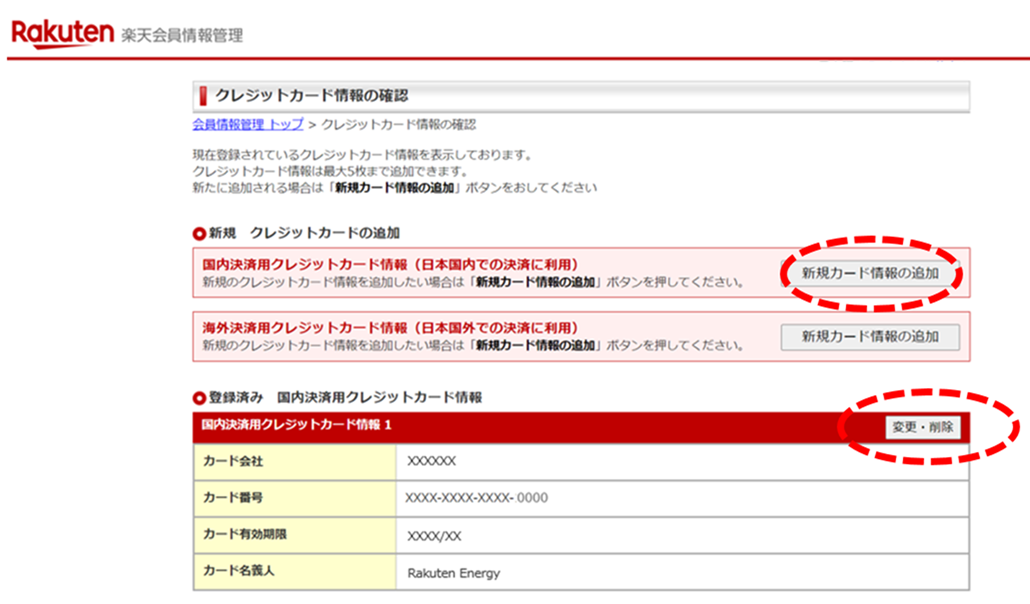Image resolution: width=1030 pixels, height=604 pixels.
Task: Click the 海外決済用クレジットカード情報 red heading text
Action: pyautogui.click(x=390, y=328)
